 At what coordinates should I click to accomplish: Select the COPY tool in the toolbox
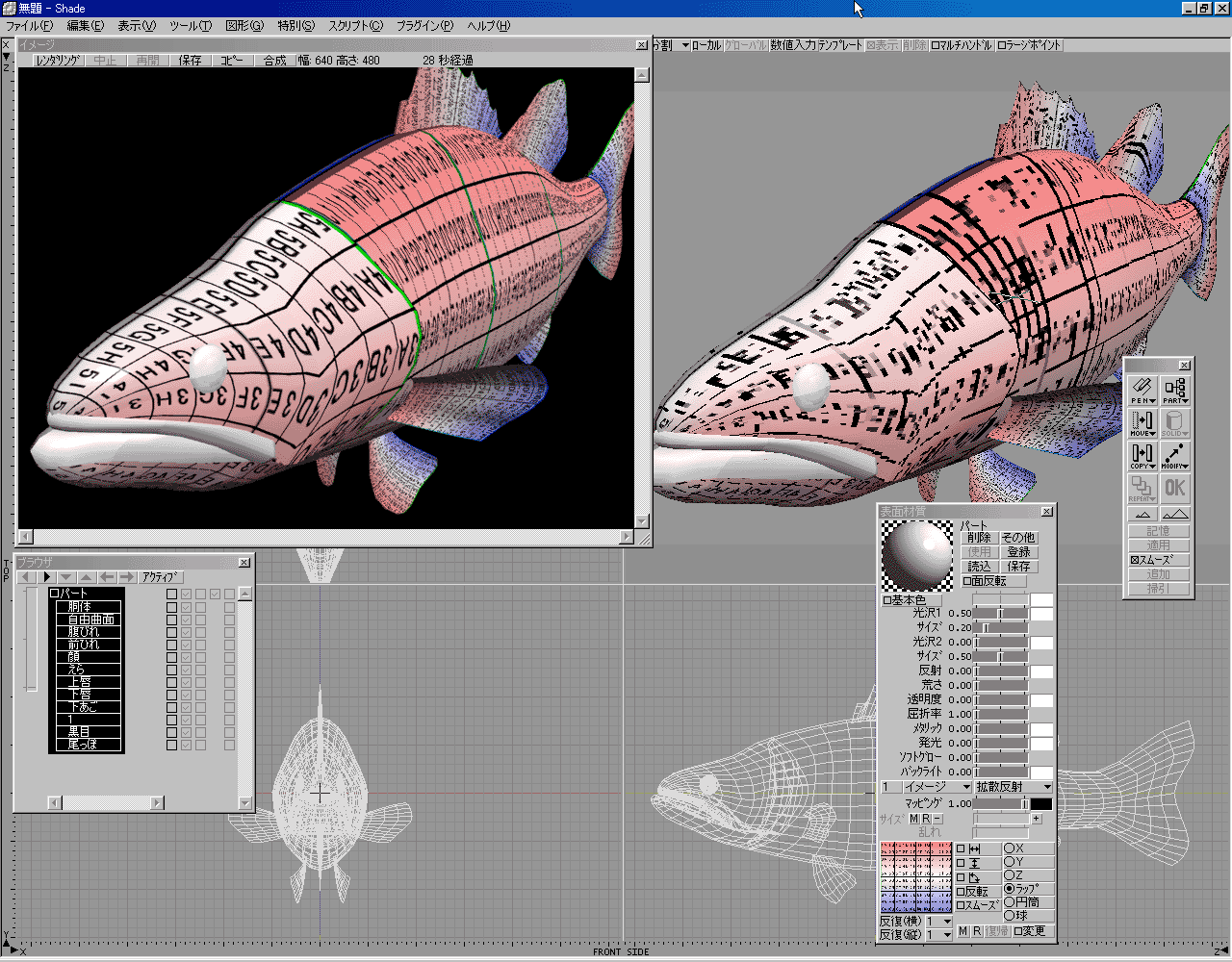click(x=1142, y=455)
